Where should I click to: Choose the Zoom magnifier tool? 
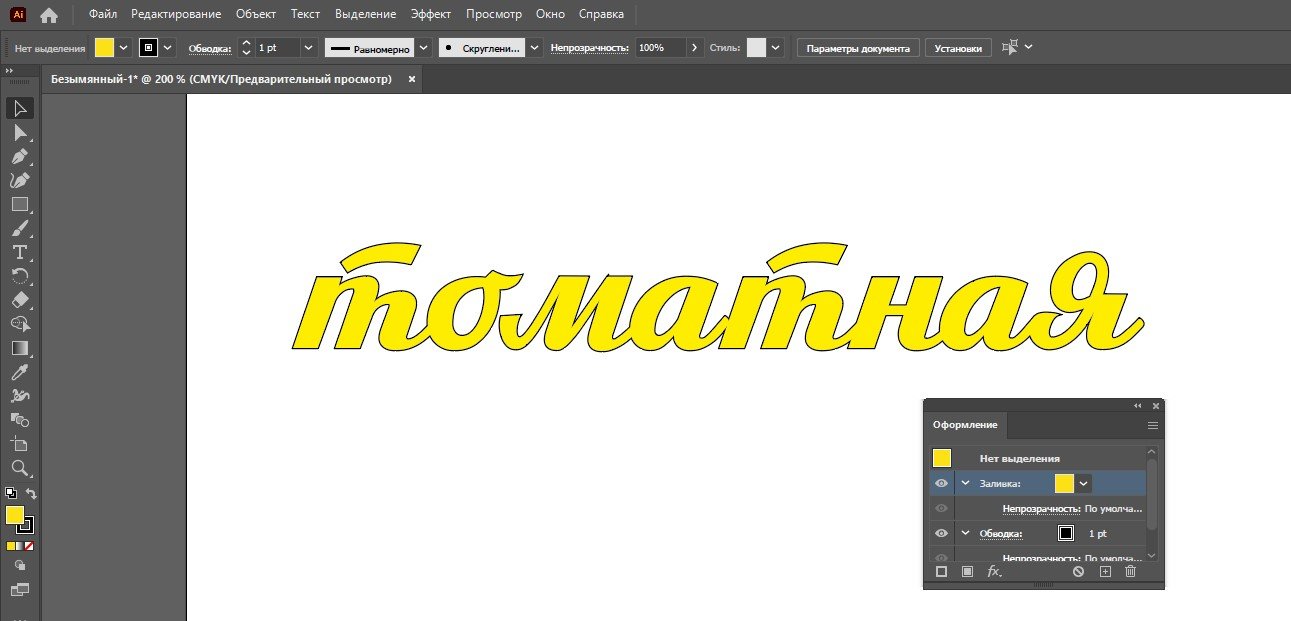coord(19,468)
